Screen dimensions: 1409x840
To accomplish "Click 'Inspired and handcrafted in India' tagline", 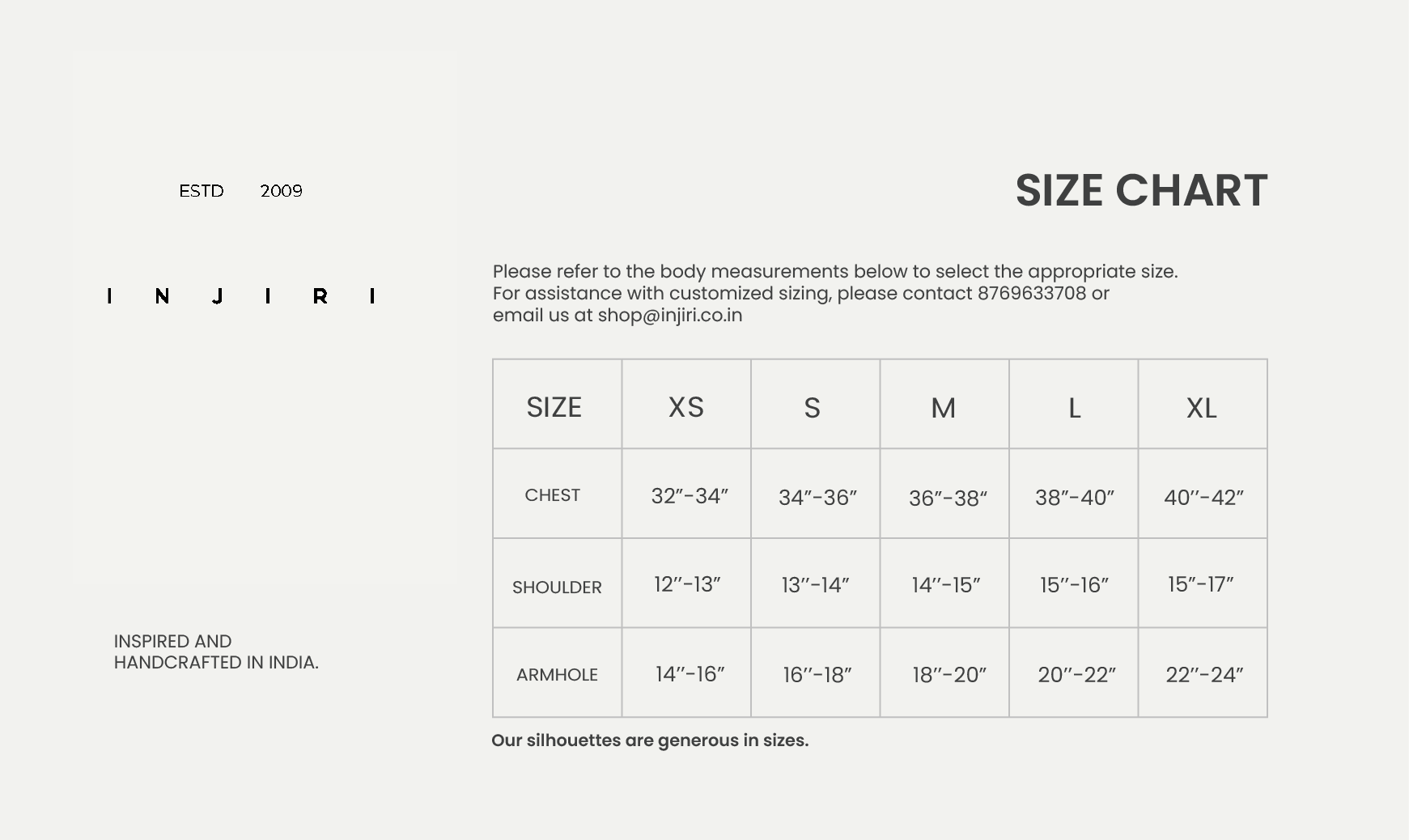I will point(216,652).
